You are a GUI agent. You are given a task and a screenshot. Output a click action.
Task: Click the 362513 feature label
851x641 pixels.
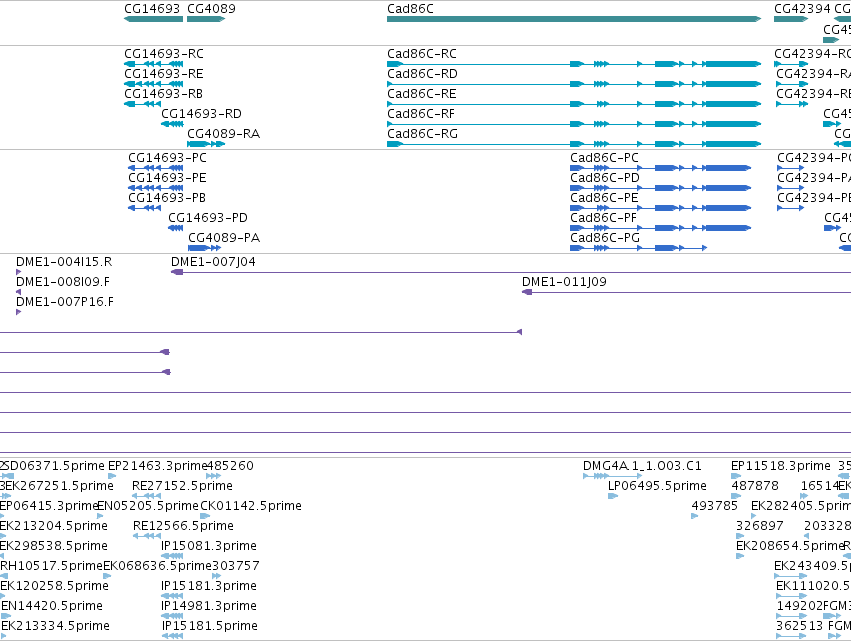(x=800, y=626)
